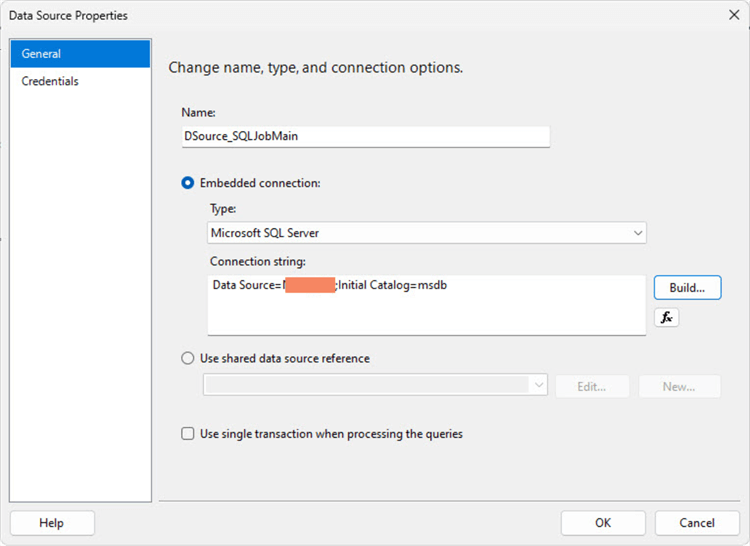Image resolution: width=750 pixels, height=546 pixels.
Task: Open Help for data source properties
Action: tap(52, 523)
